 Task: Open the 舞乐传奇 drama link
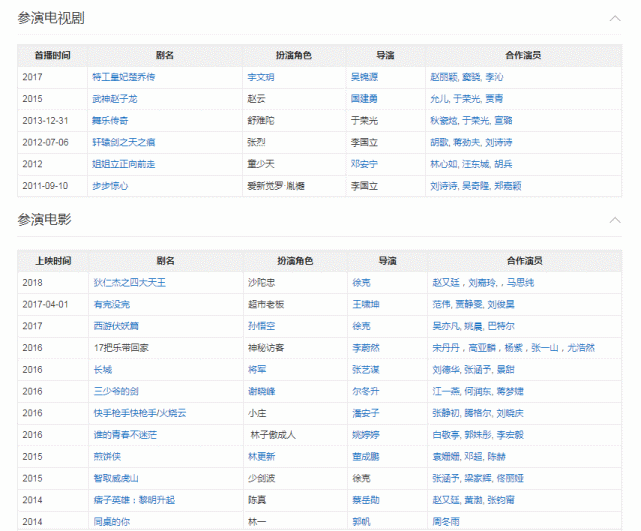[x=110, y=121]
